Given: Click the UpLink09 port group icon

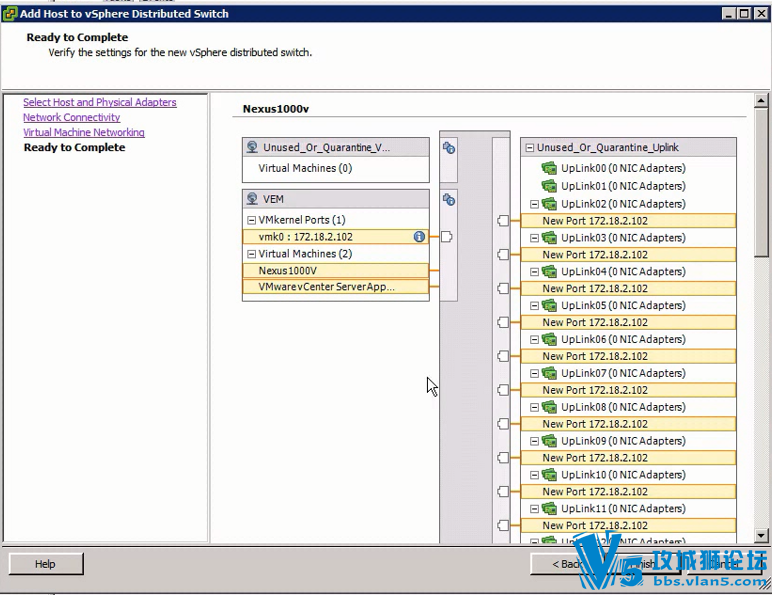Looking at the screenshot, I should click(549, 441).
